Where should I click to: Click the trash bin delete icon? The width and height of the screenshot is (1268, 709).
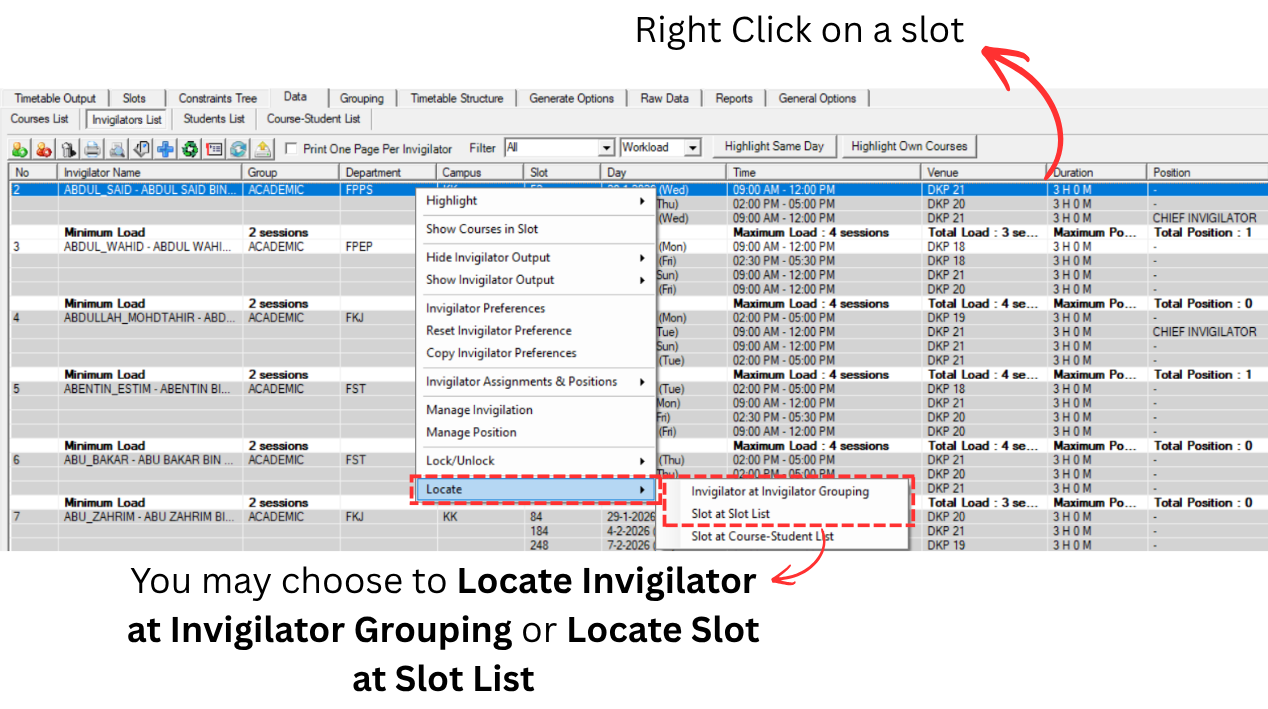(69, 149)
